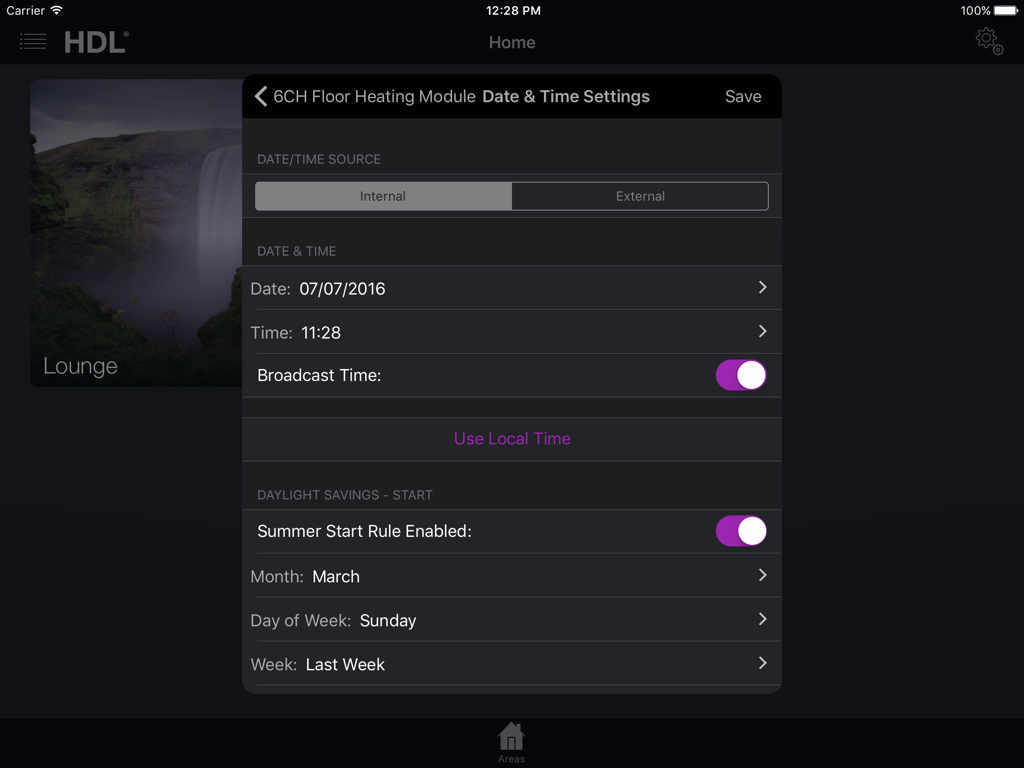This screenshot has width=1024, height=768.
Task: Tap the HDL logo
Action: tap(97, 42)
